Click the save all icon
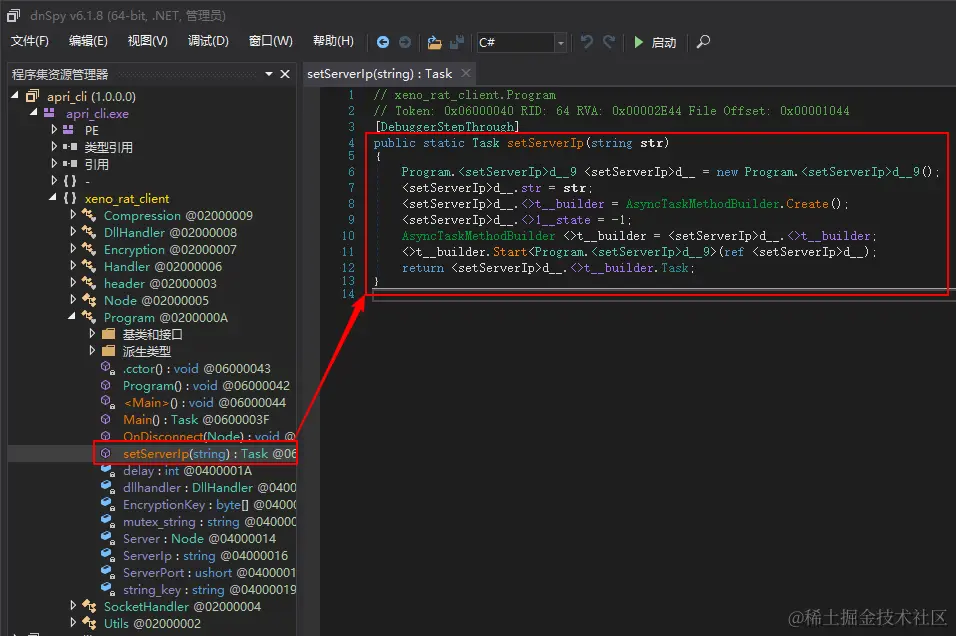The height and width of the screenshot is (636, 956). [457, 42]
